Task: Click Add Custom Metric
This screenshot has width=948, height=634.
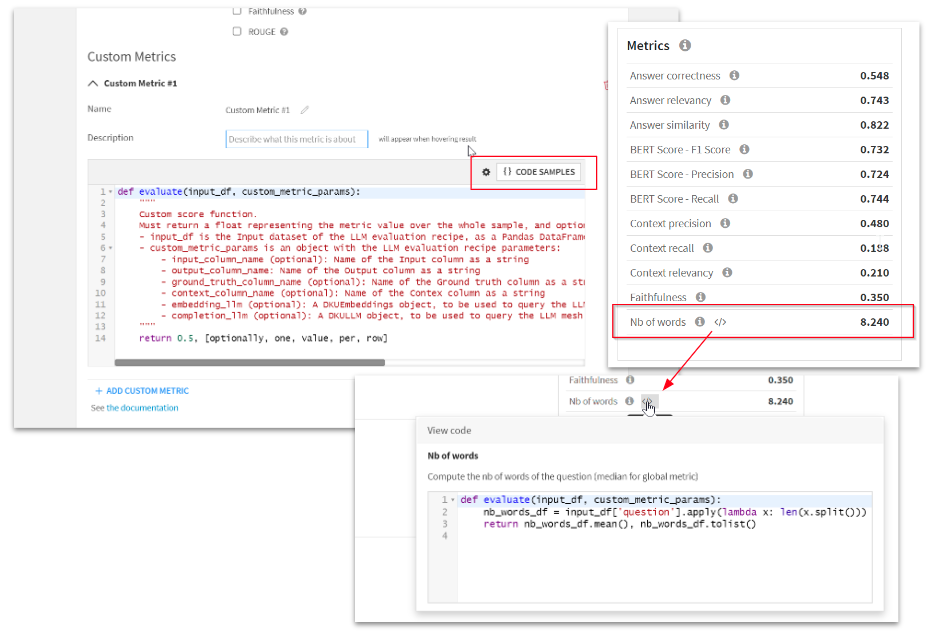Action: pyautogui.click(x=141, y=391)
